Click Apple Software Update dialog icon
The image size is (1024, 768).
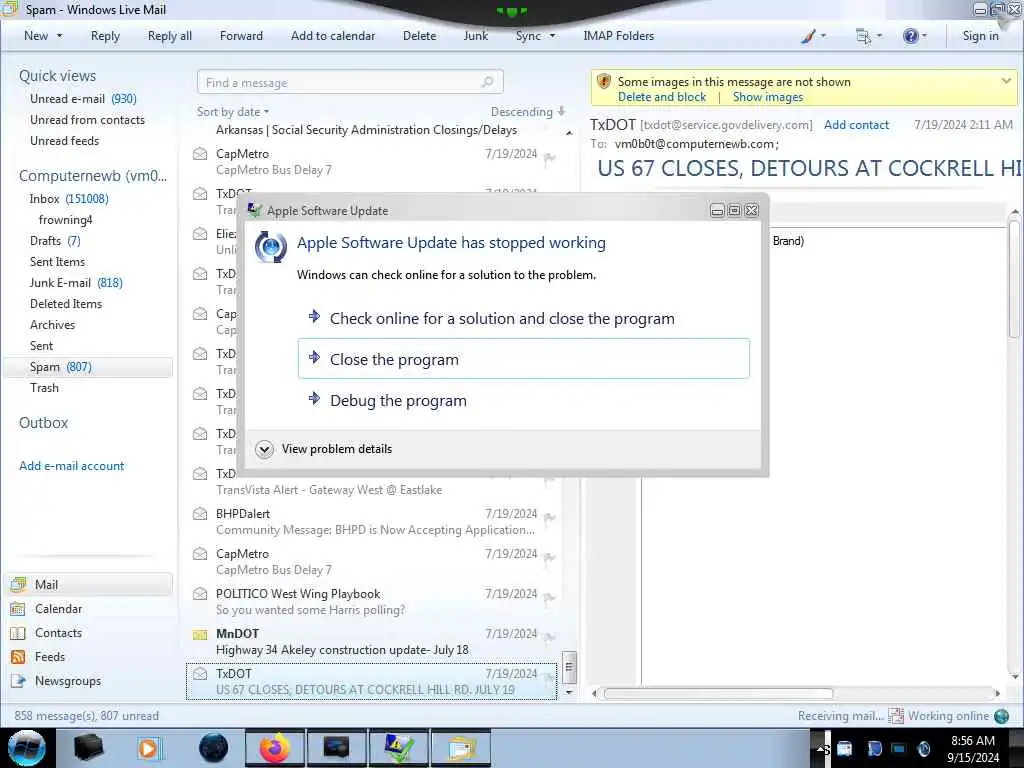pos(270,247)
